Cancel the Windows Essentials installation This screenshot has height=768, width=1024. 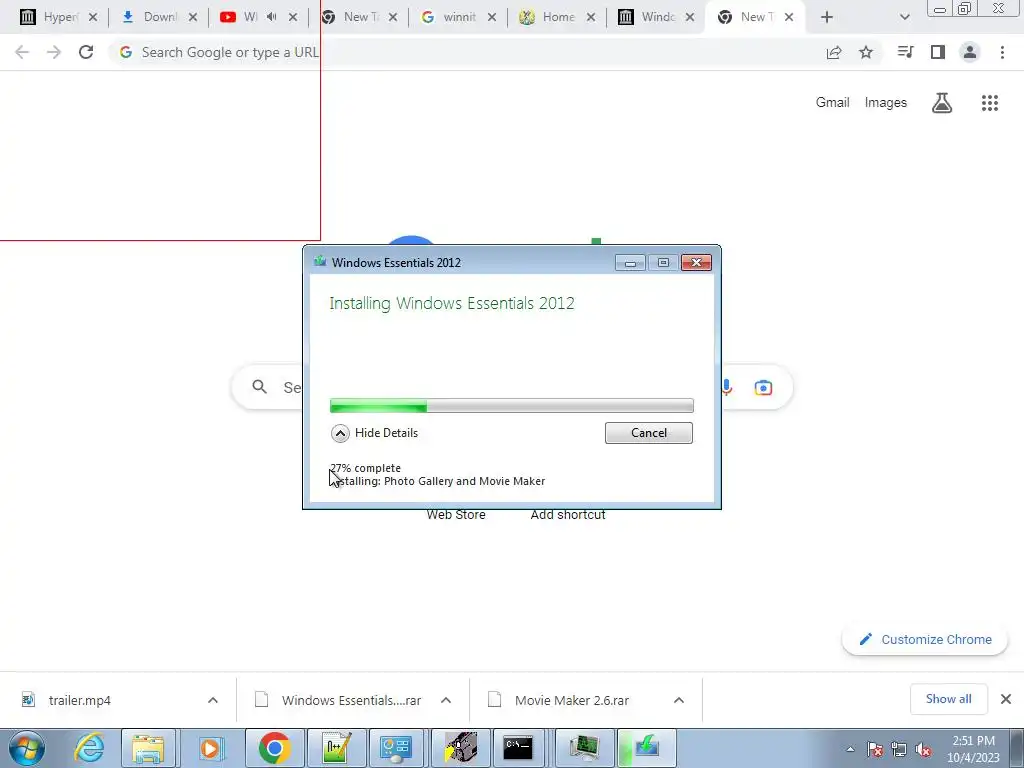coord(648,433)
